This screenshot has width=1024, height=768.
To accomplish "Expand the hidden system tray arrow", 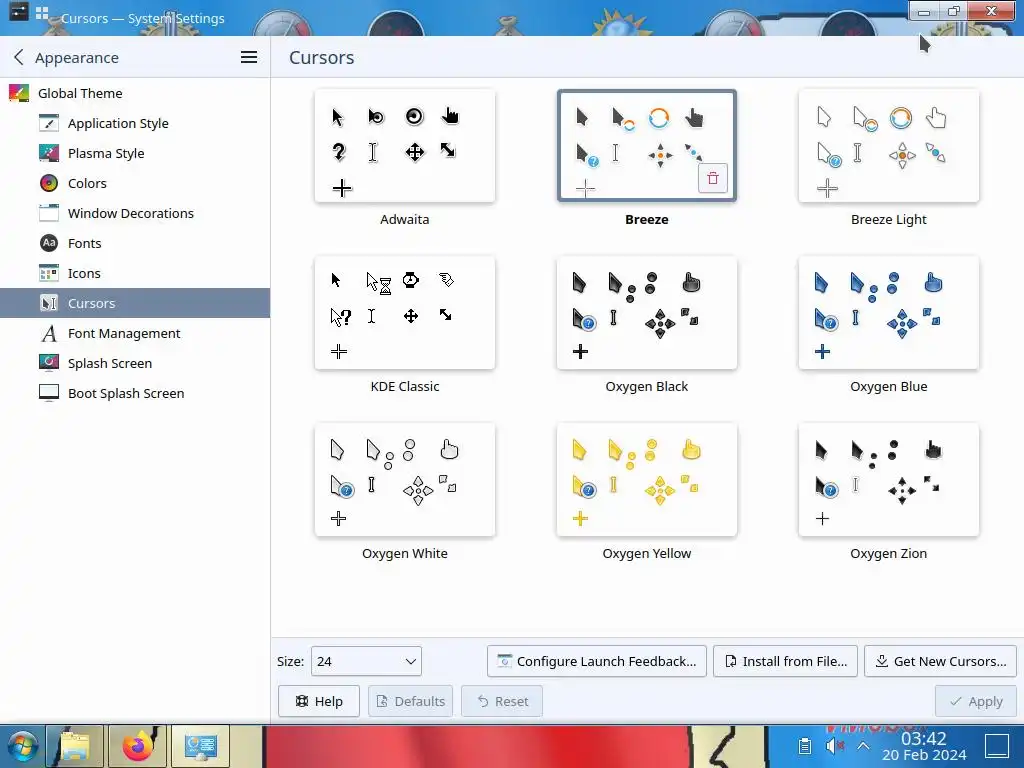I will [x=863, y=746].
